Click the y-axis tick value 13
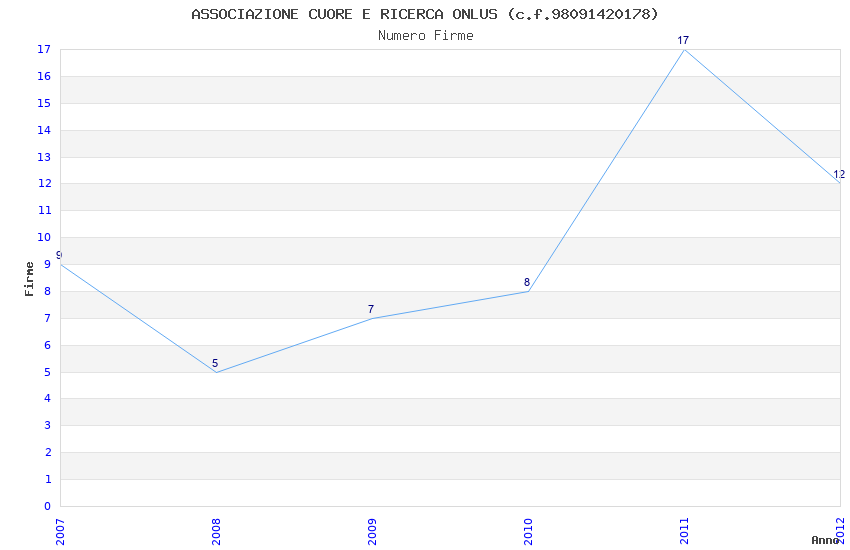This screenshot has height=550, width=850. click(44, 157)
